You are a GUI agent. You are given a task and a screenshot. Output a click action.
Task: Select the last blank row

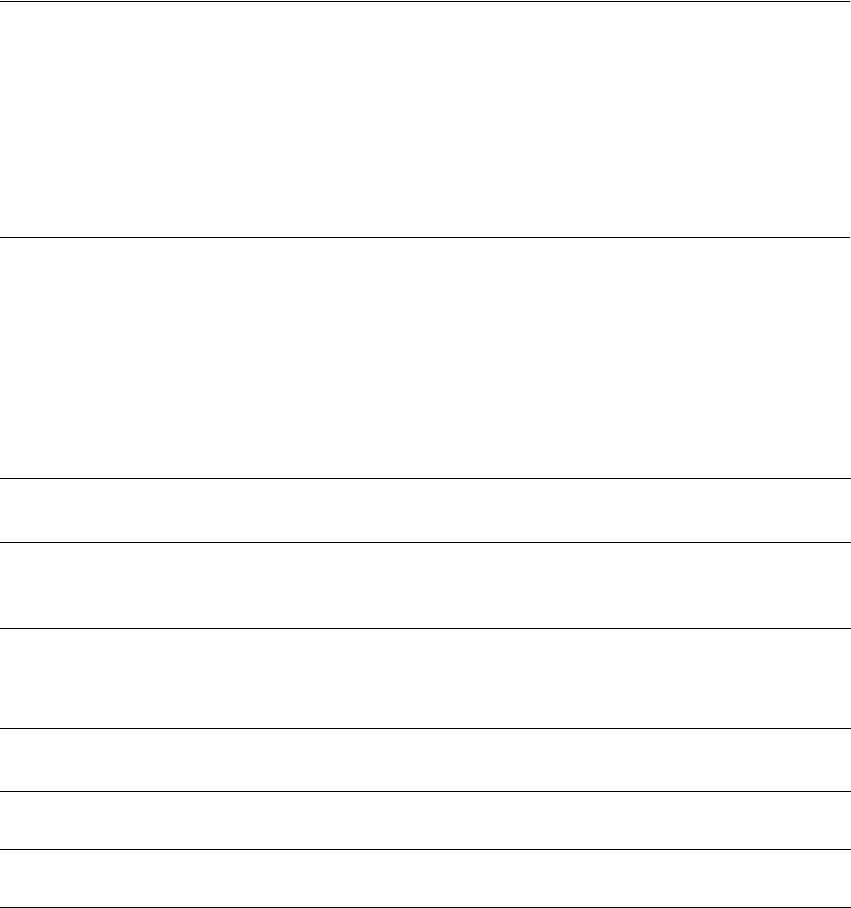(425, 878)
